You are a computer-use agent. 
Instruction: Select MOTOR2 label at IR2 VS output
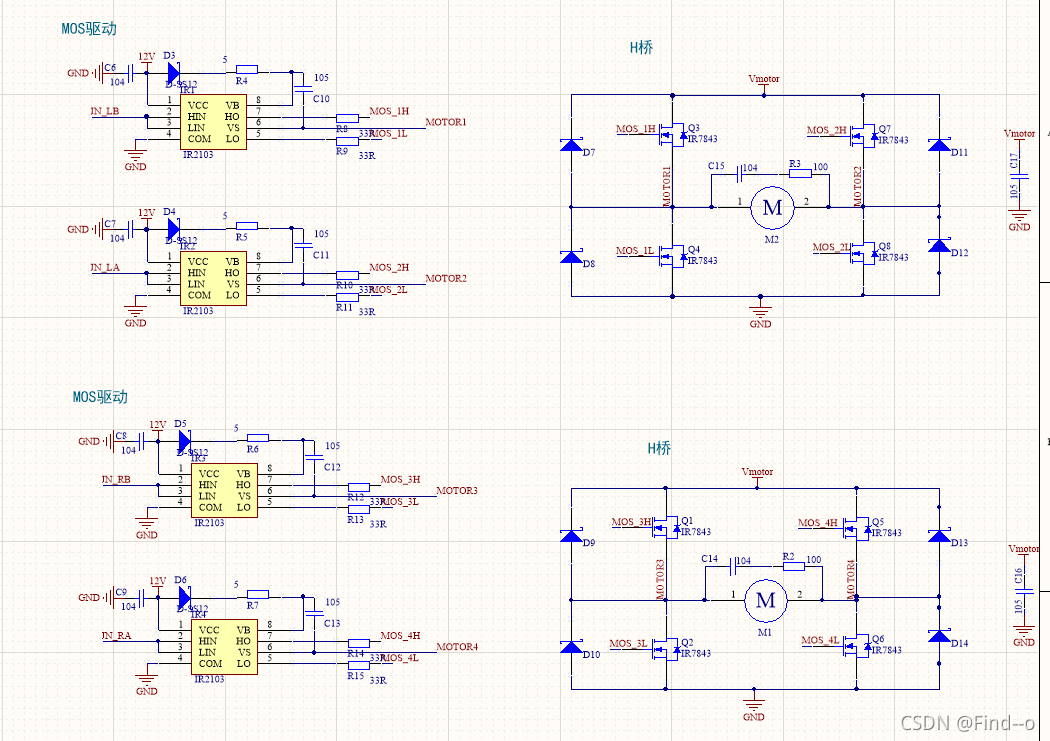point(446,278)
